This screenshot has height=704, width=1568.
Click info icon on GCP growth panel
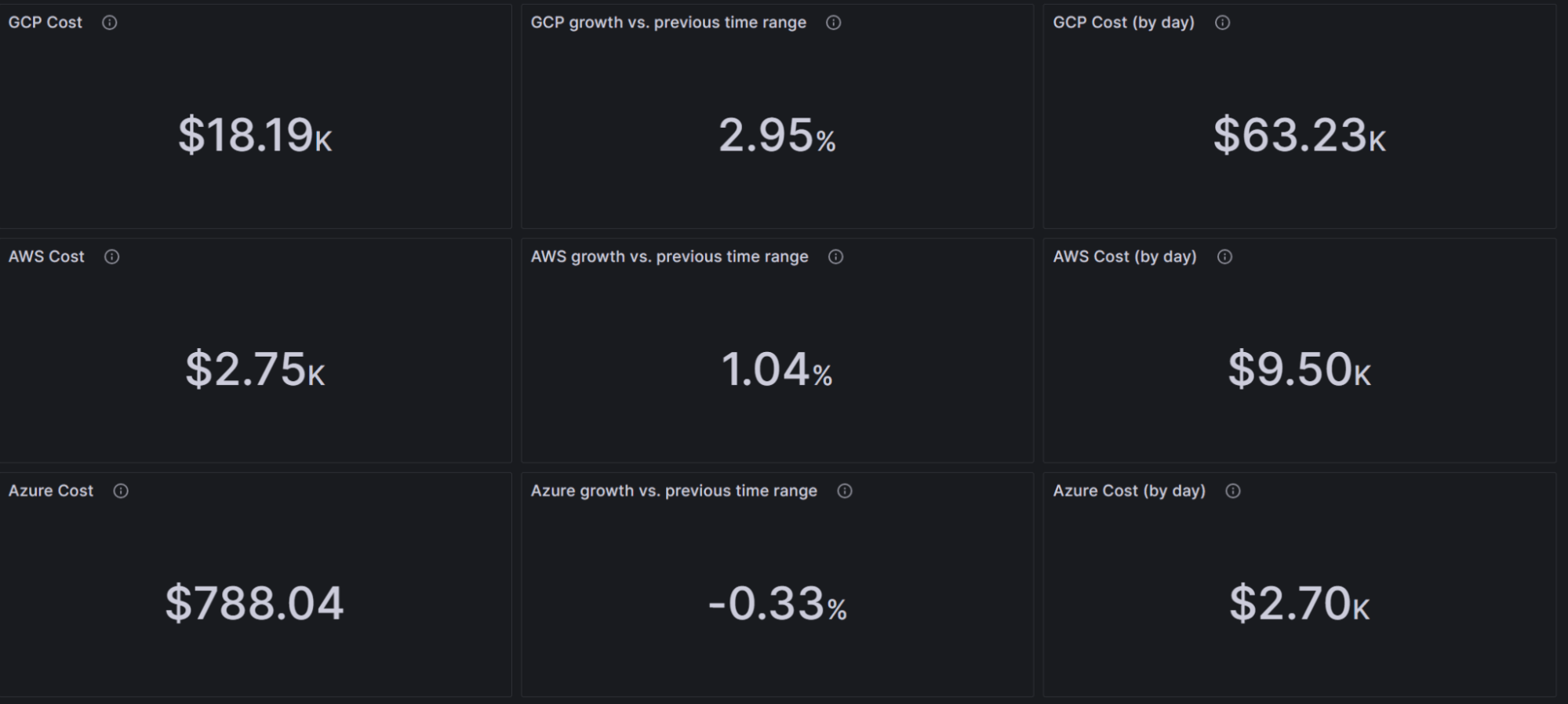tap(833, 23)
